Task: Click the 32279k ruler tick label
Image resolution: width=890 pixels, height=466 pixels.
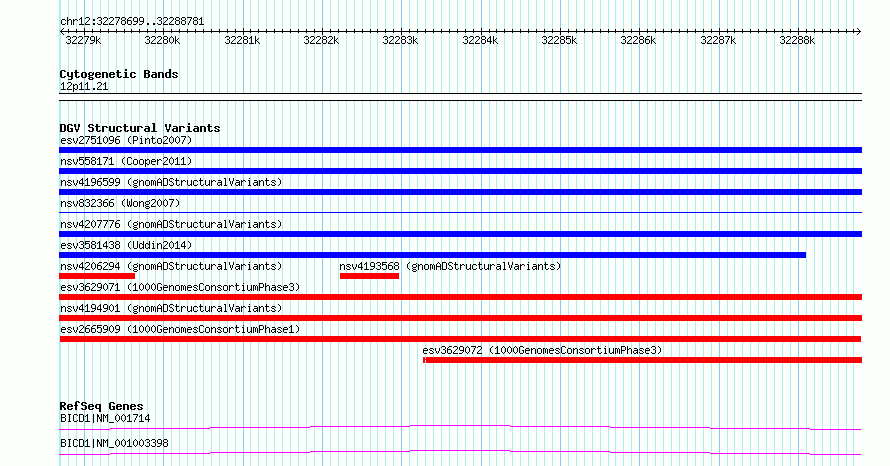Action: [x=83, y=40]
